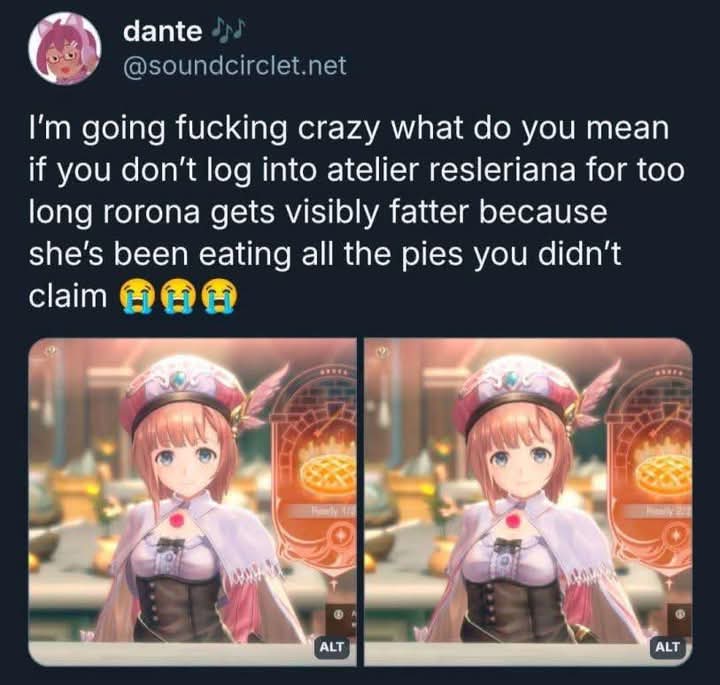Viewport: 720px width, 685px height.
Task: Click the small round icon above right ALT badge
Action: coord(678,614)
